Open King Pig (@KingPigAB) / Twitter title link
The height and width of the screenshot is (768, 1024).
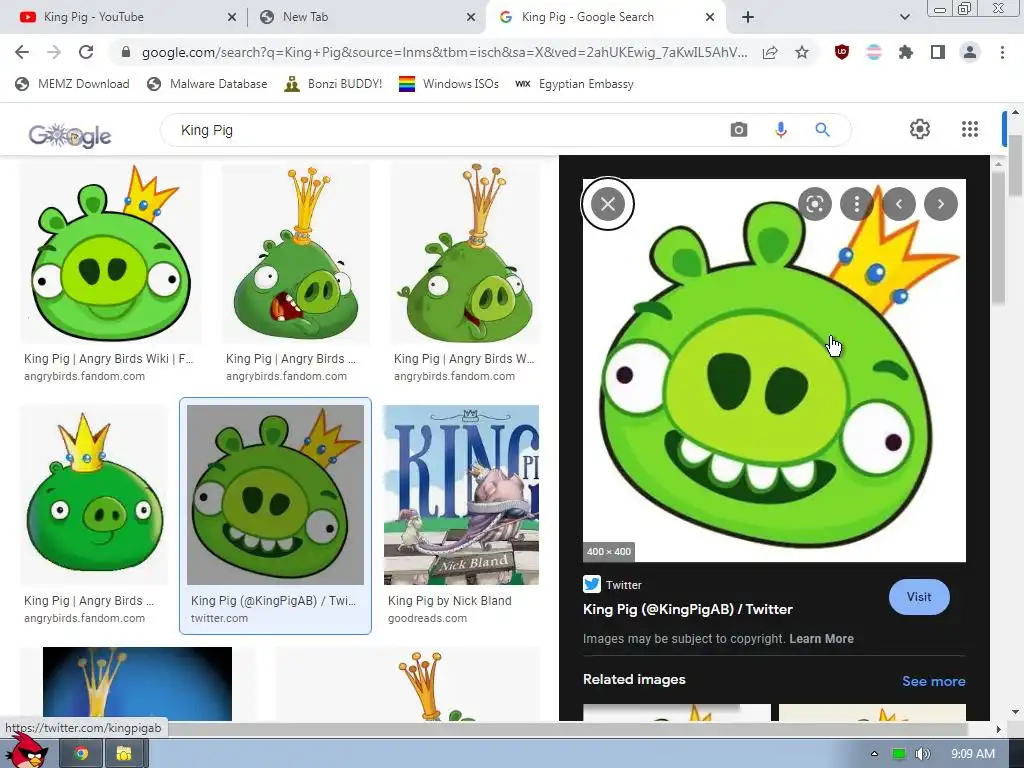[x=688, y=609]
